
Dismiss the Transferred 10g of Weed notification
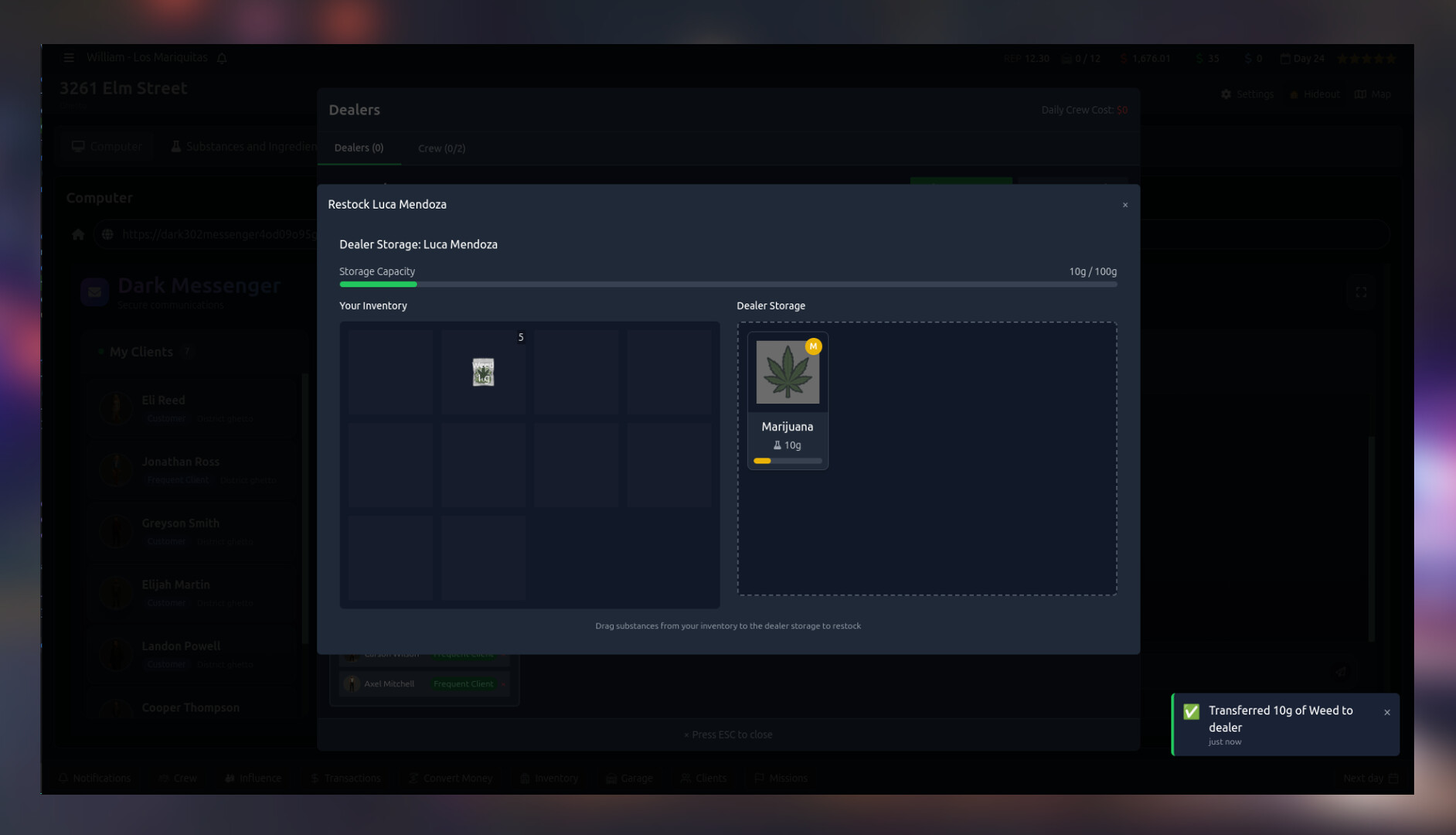(1387, 711)
